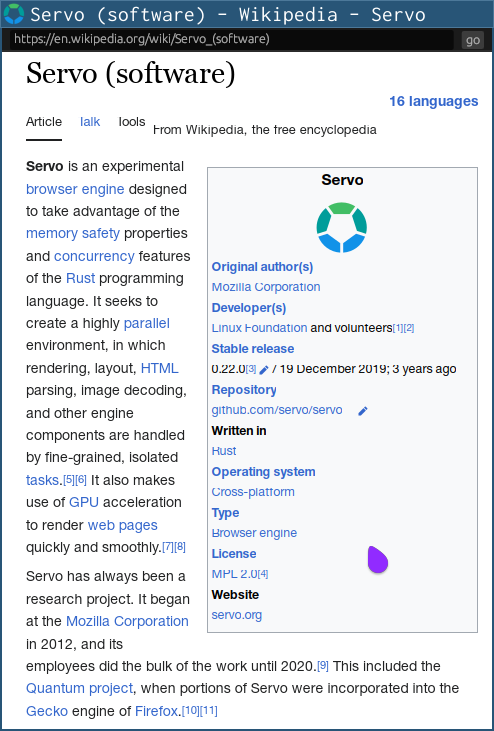Open the Linux Foundation developer link
Screen dimensions: 494x731
point(259,328)
